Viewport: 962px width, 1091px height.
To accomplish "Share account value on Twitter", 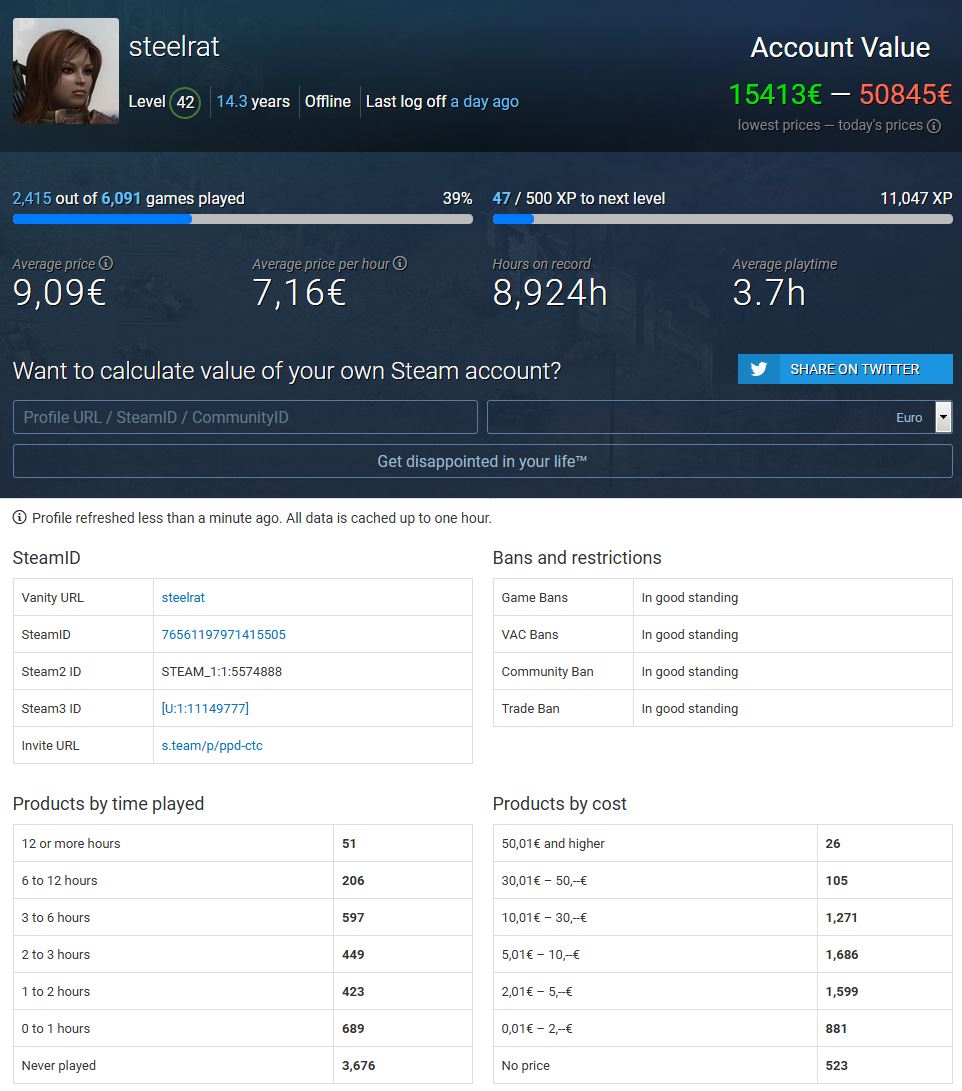I will (x=845, y=369).
